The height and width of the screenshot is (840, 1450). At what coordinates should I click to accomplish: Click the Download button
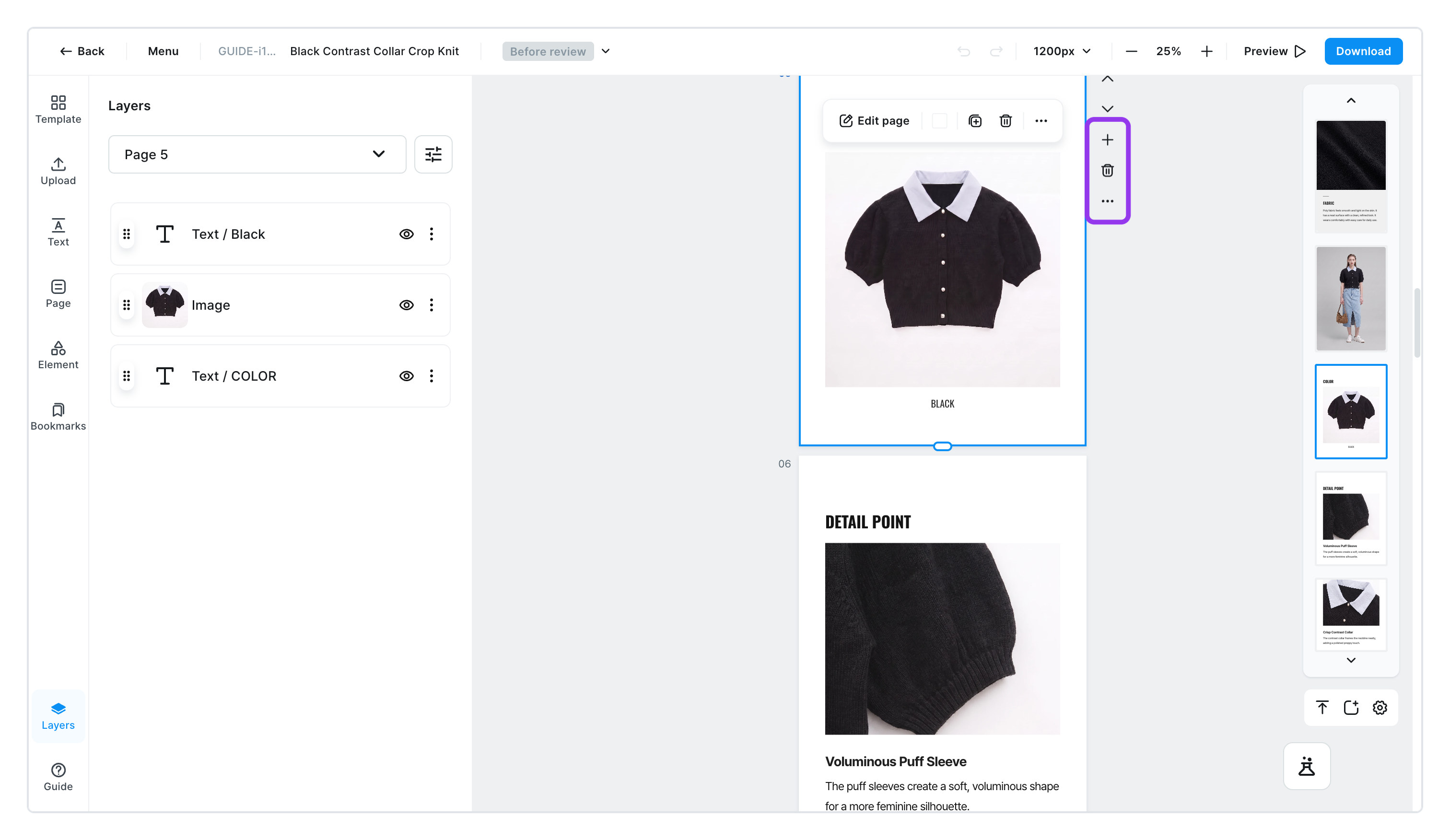point(1363,51)
